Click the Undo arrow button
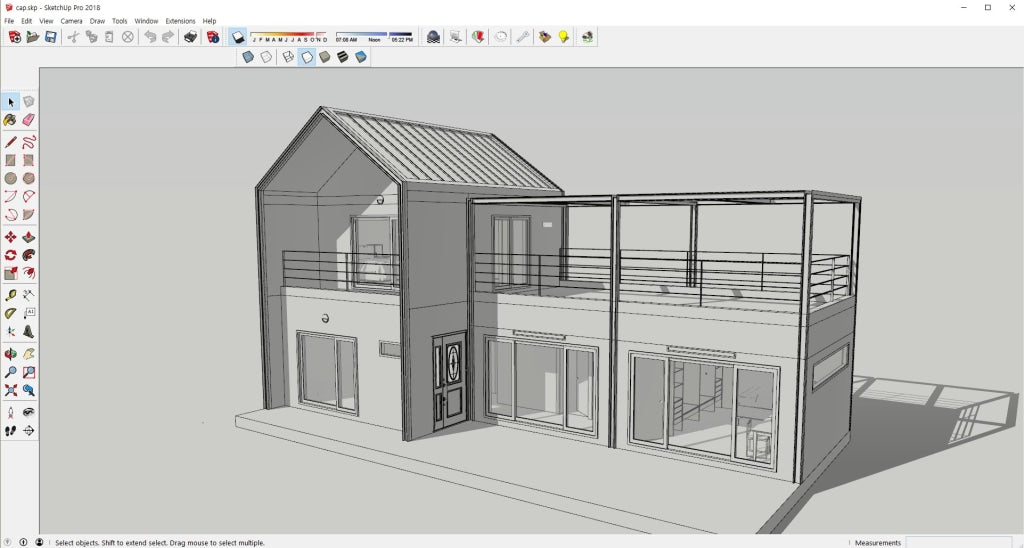 (x=150, y=37)
